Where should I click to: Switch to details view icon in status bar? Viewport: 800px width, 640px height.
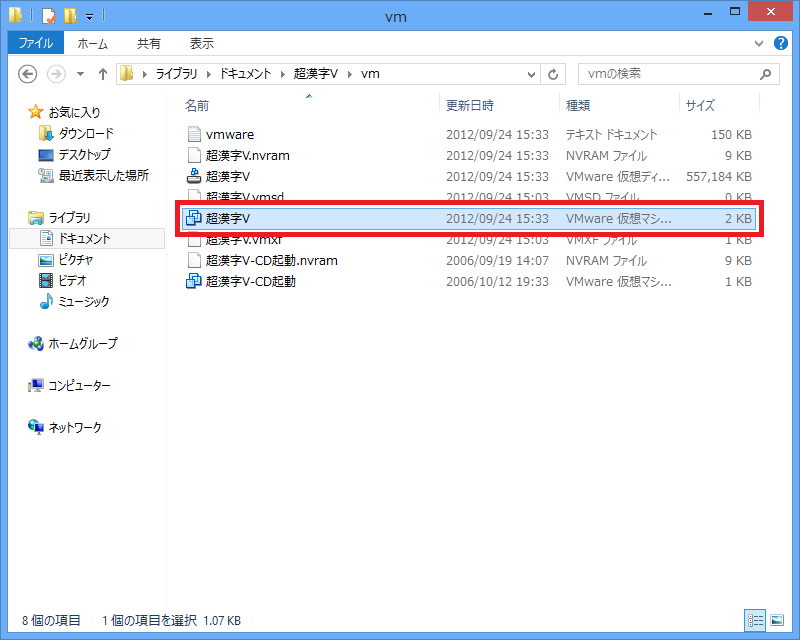tap(755, 620)
